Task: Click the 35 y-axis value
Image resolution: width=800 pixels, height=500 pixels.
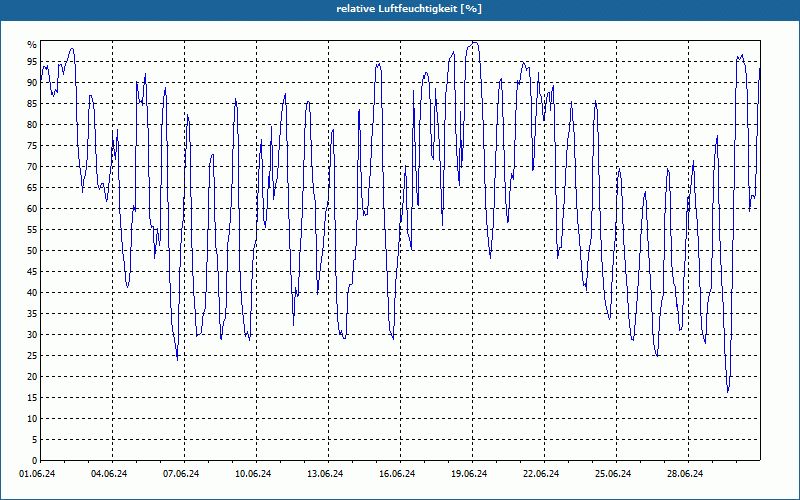Action: pyautogui.click(x=32, y=314)
